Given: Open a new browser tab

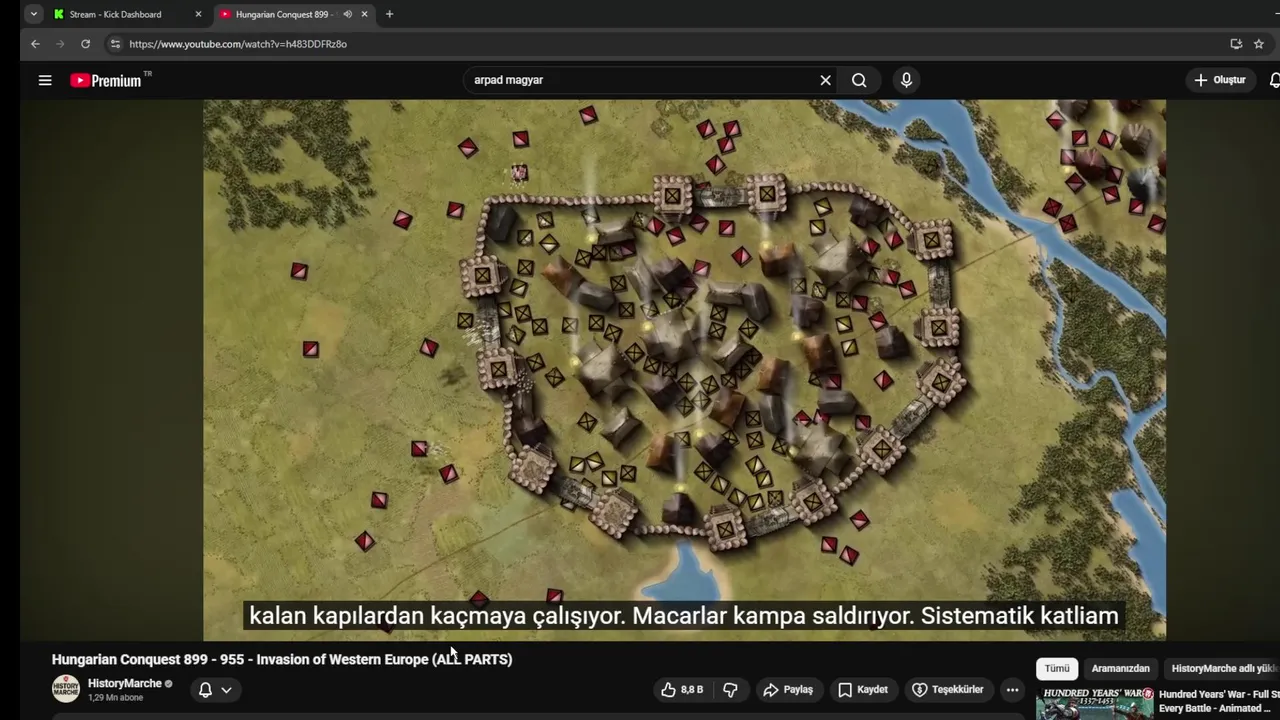Looking at the screenshot, I should pos(389,14).
